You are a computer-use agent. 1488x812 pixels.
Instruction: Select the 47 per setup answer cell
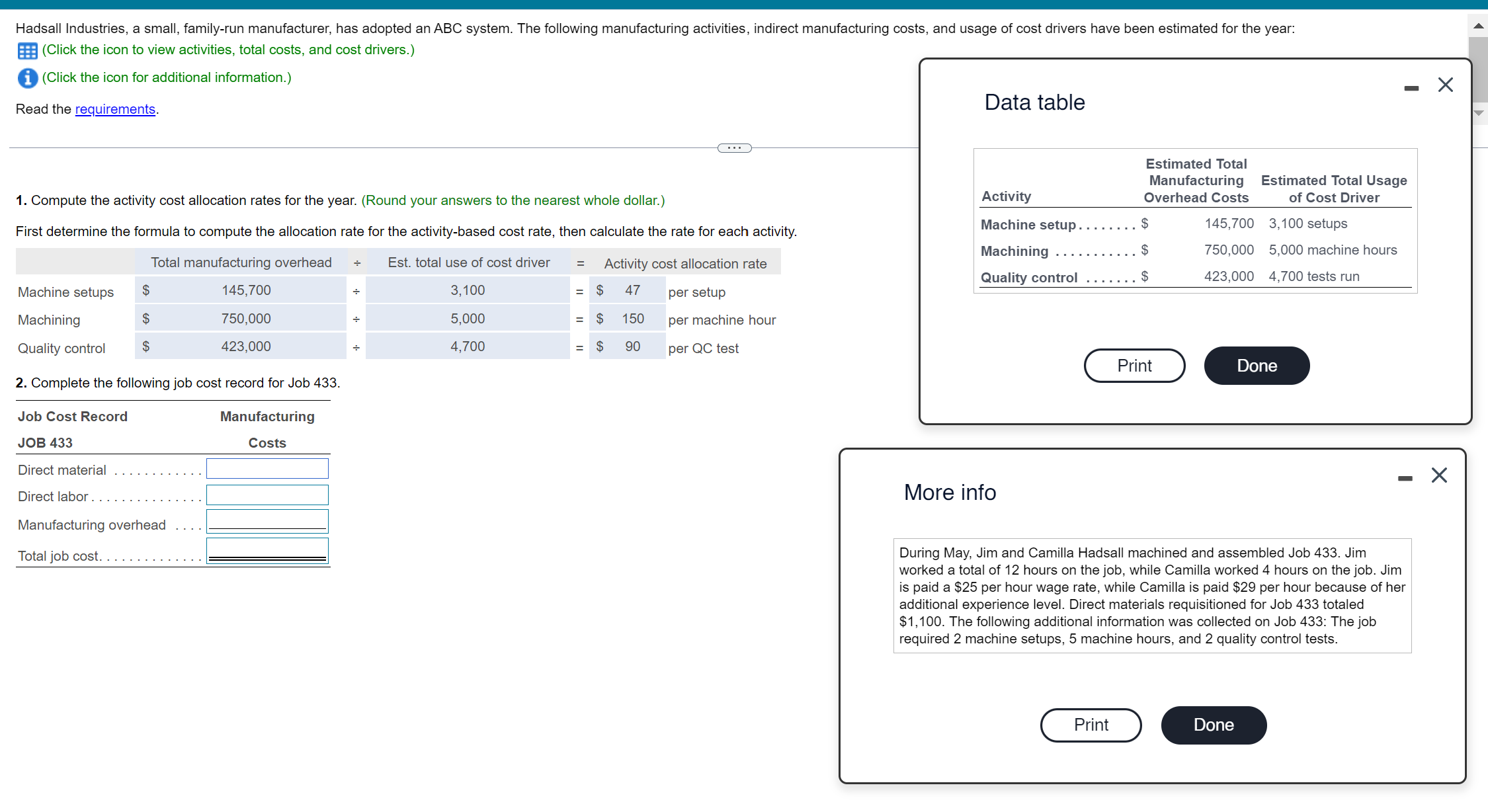point(626,290)
